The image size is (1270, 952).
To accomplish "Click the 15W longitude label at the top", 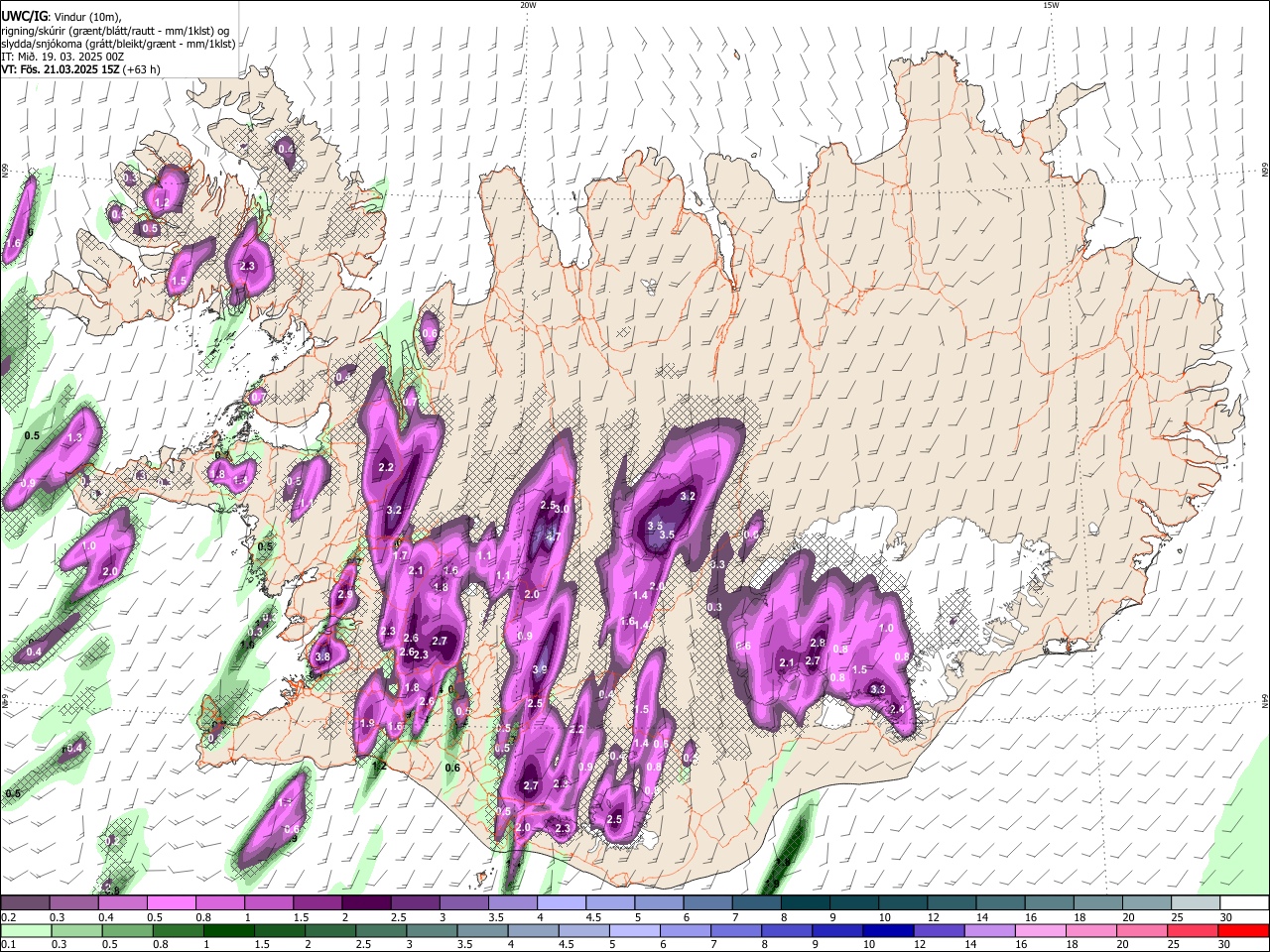I will tap(1051, 5).
